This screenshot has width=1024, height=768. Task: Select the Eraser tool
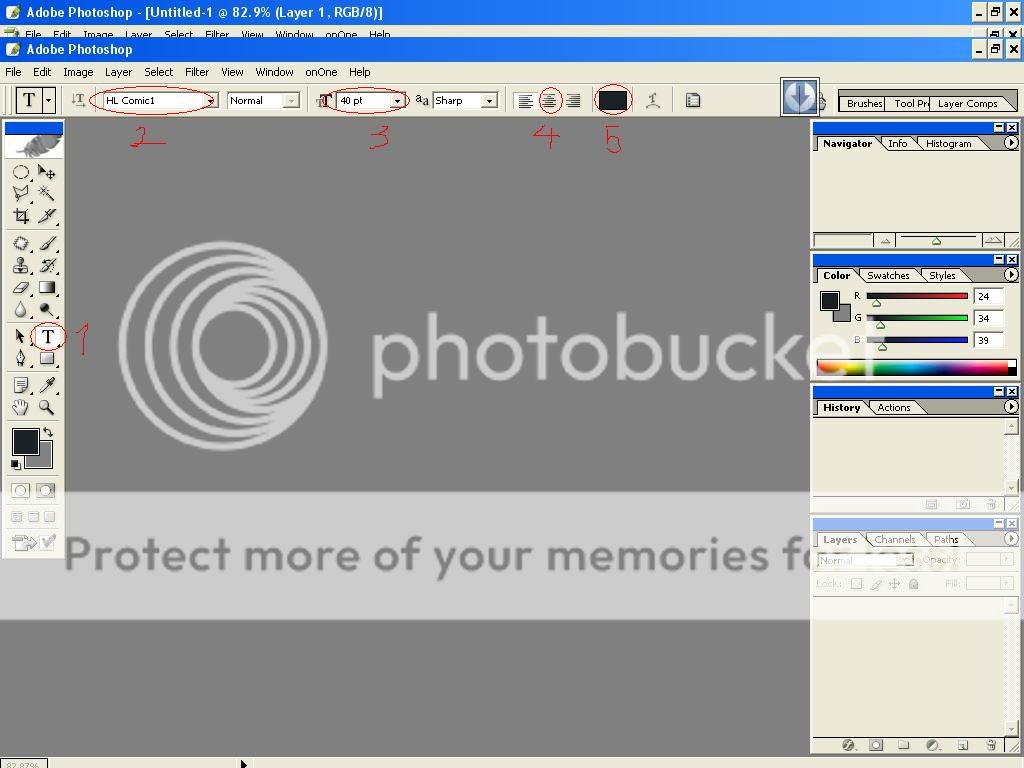(x=21, y=287)
